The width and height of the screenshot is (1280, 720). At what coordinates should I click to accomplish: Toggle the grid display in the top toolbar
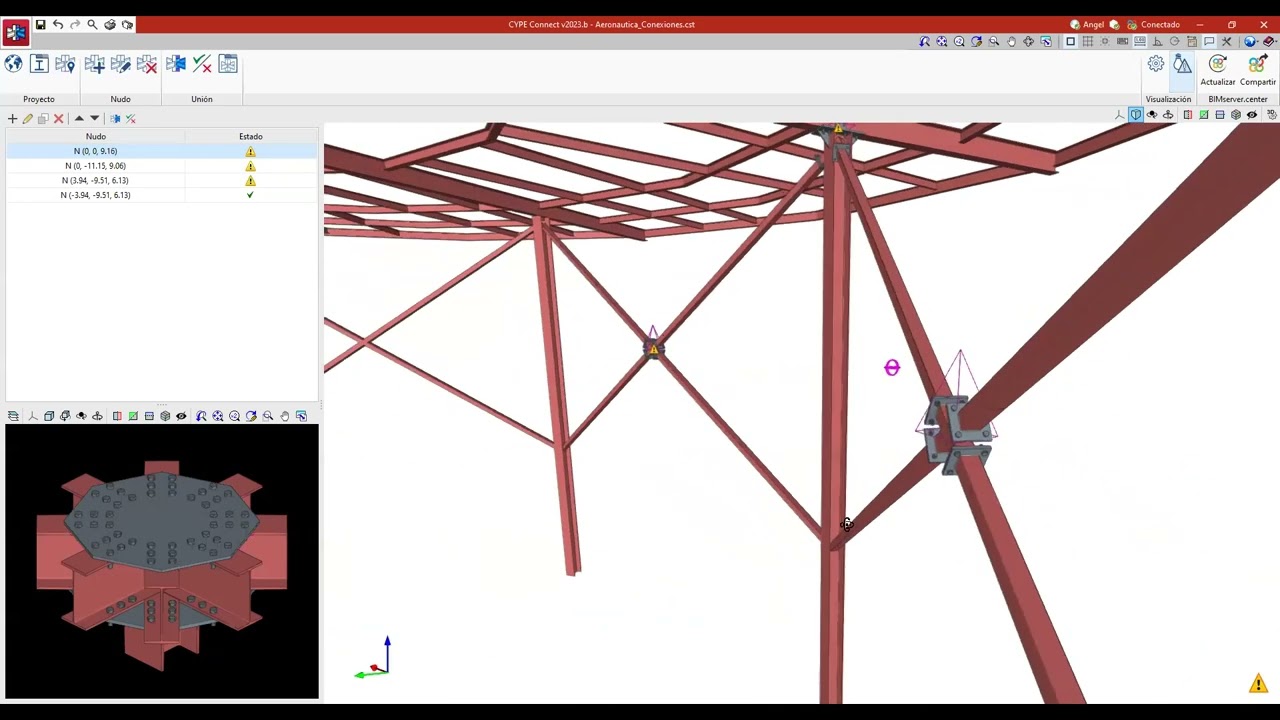point(1088,41)
